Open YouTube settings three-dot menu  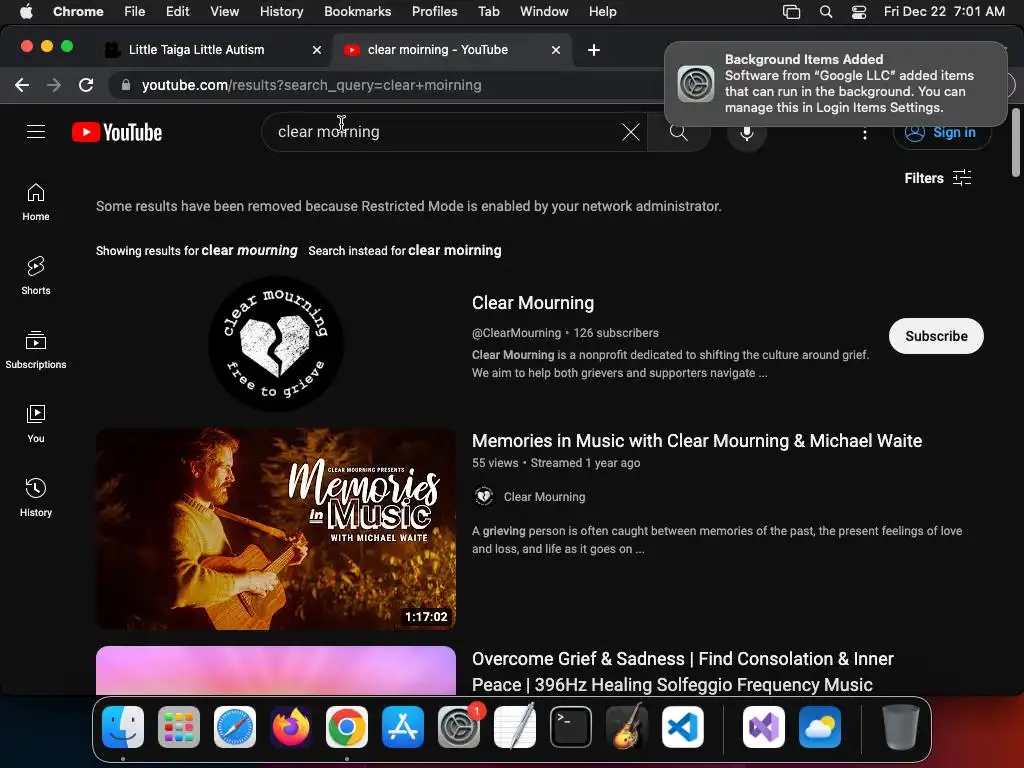click(x=865, y=133)
